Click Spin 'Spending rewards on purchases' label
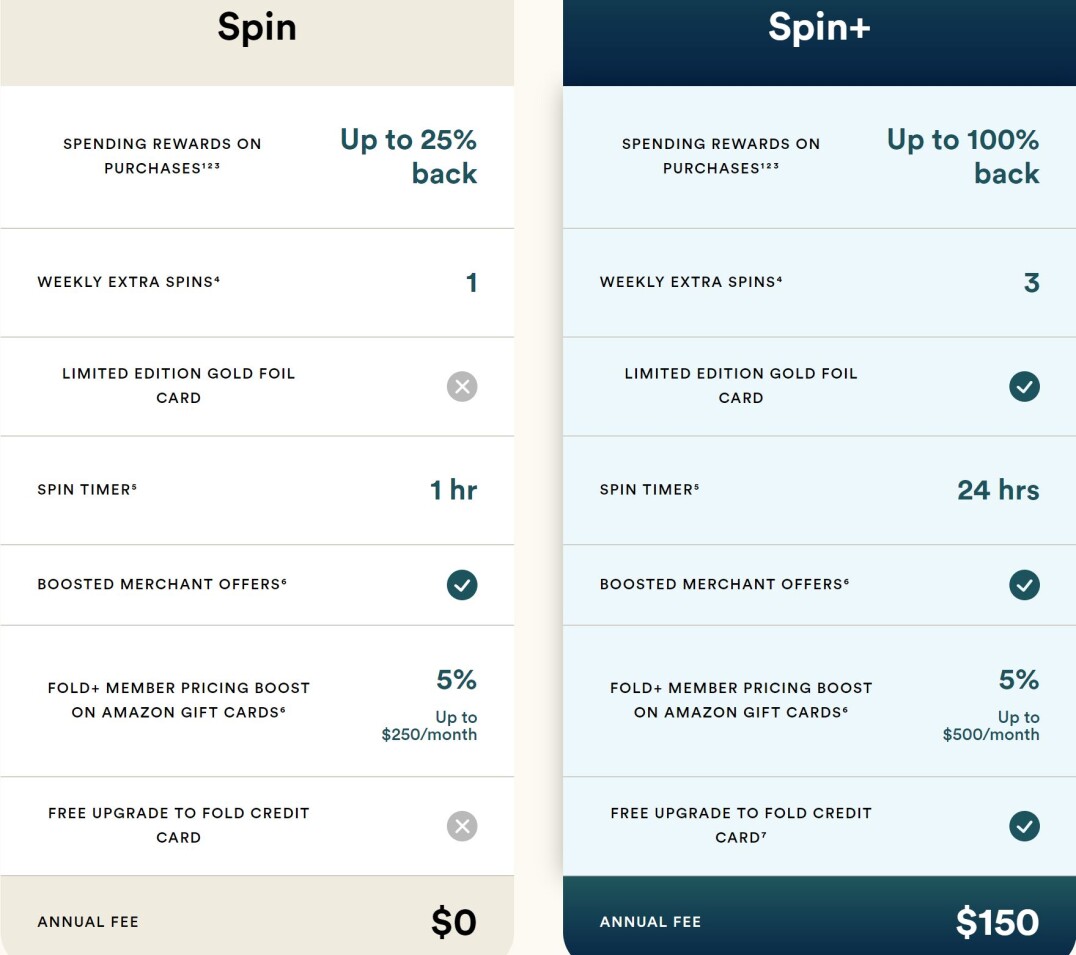 tap(162, 156)
